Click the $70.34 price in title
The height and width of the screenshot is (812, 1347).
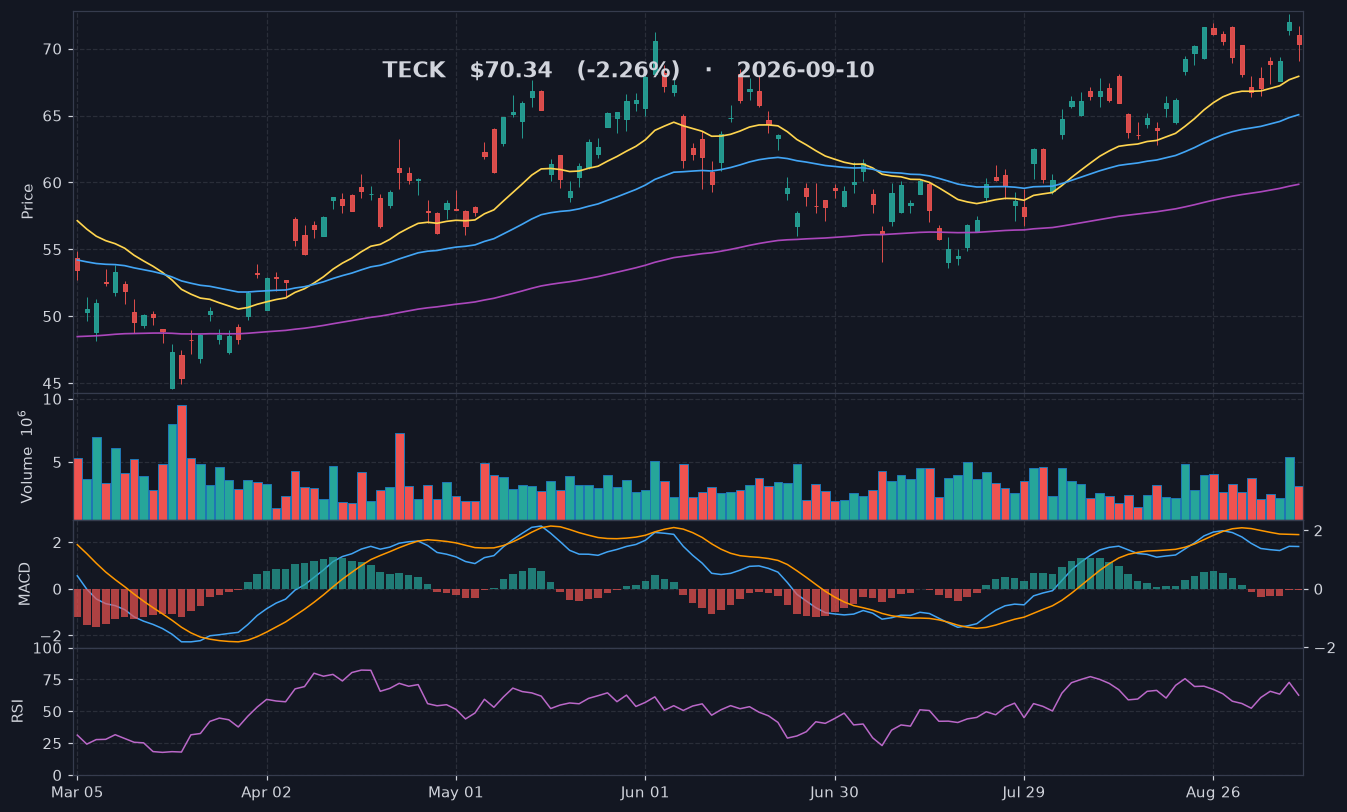(510, 70)
